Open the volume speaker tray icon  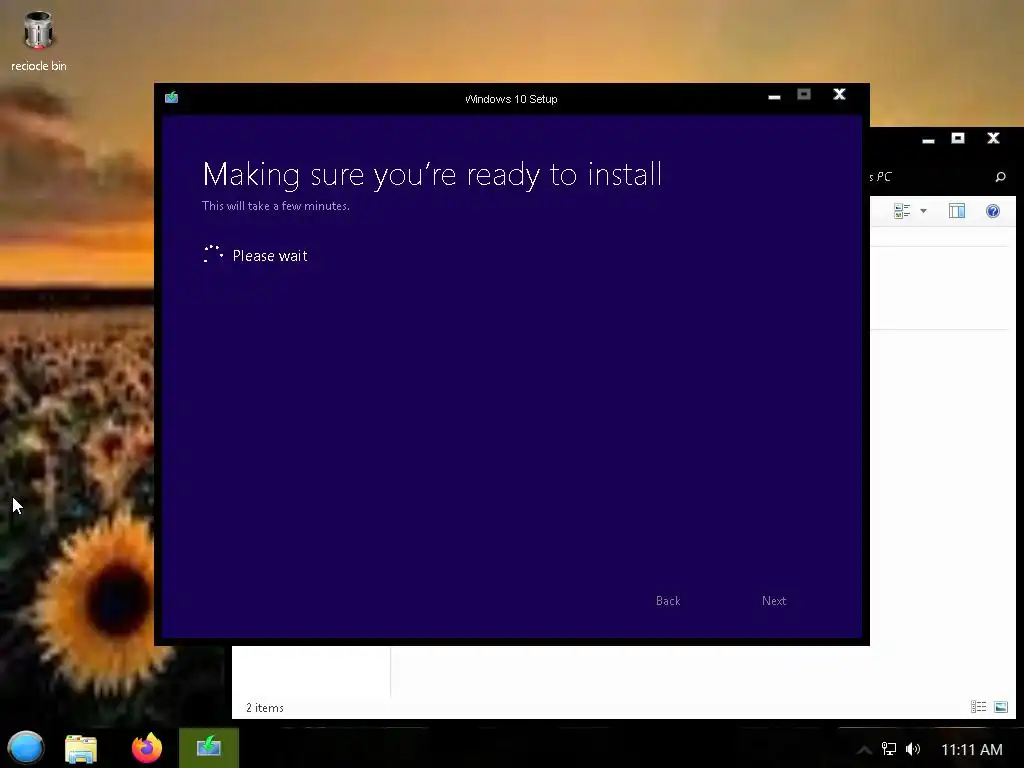pyautogui.click(x=913, y=749)
